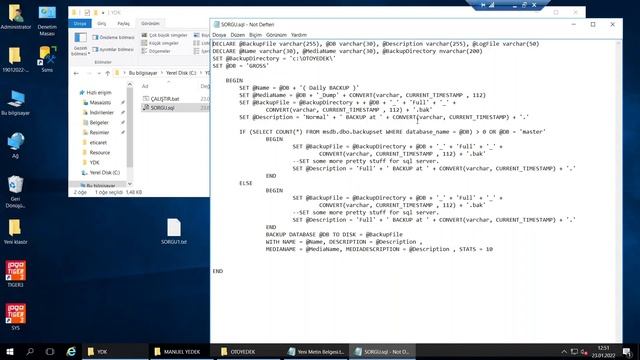
Task: Select Yerel Disk (C:) in navigation pane
Action: pyautogui.click(x=101, y=173)
